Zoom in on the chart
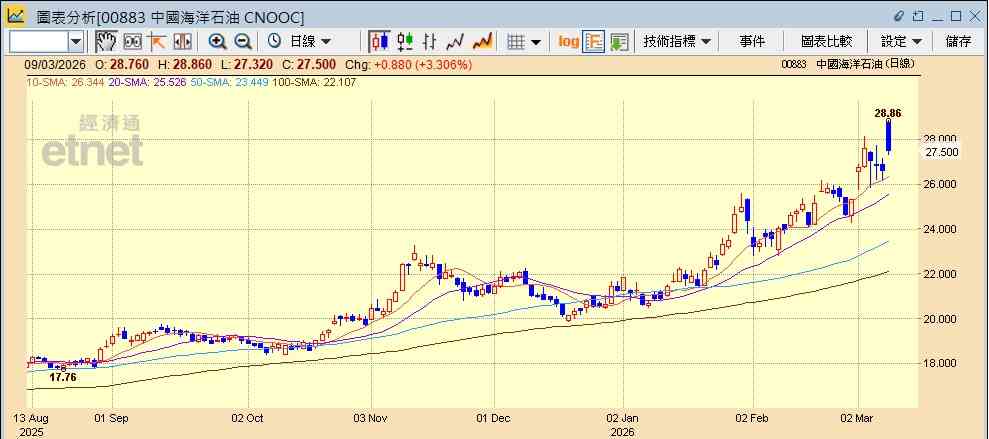Viewport: 989px width, 439px height. 218,42
